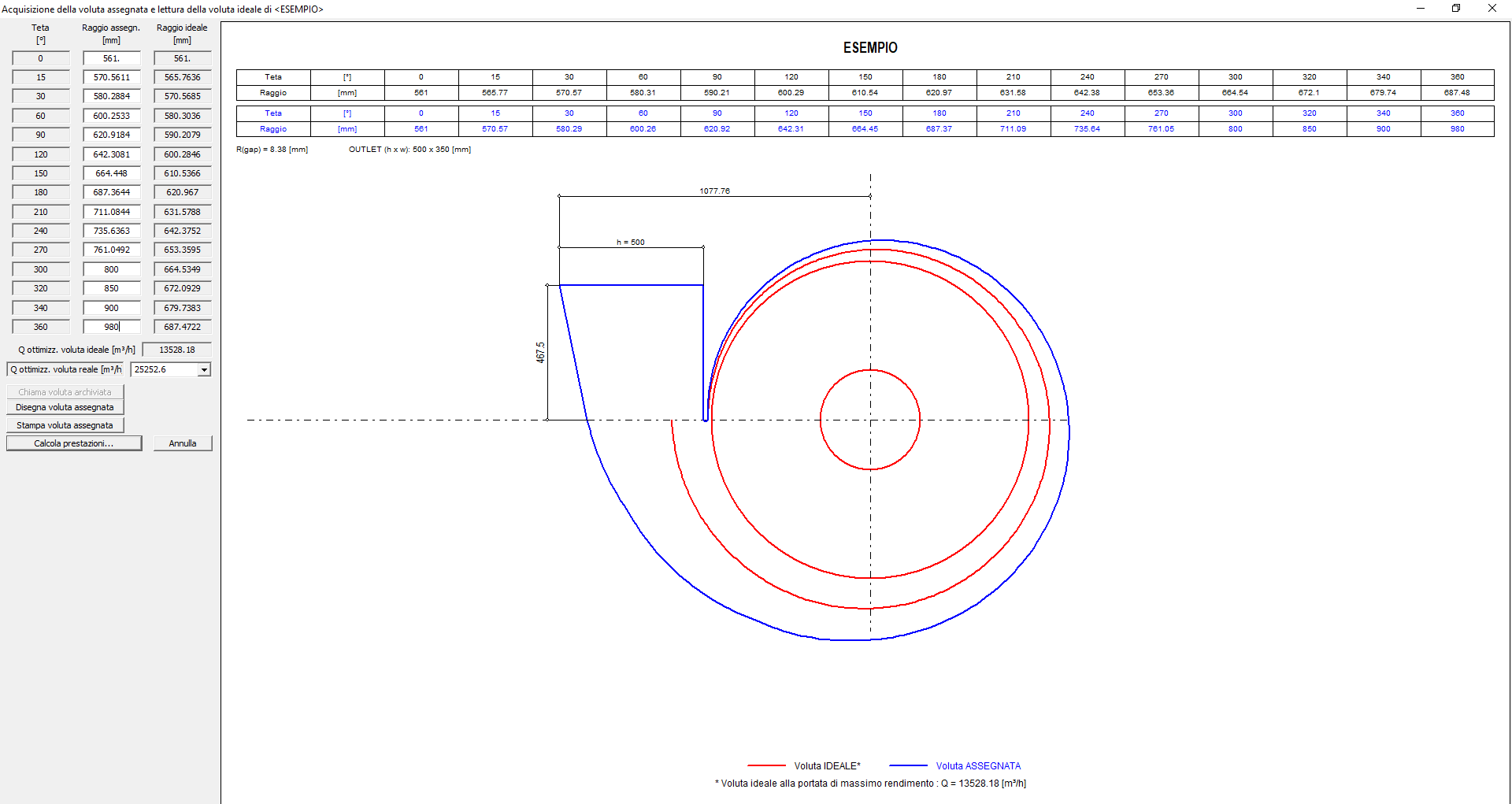Click the Disegna voluta assegnata button
Image resolution: width=1512 pixels, height=804 pixels.
pos(65,407)
